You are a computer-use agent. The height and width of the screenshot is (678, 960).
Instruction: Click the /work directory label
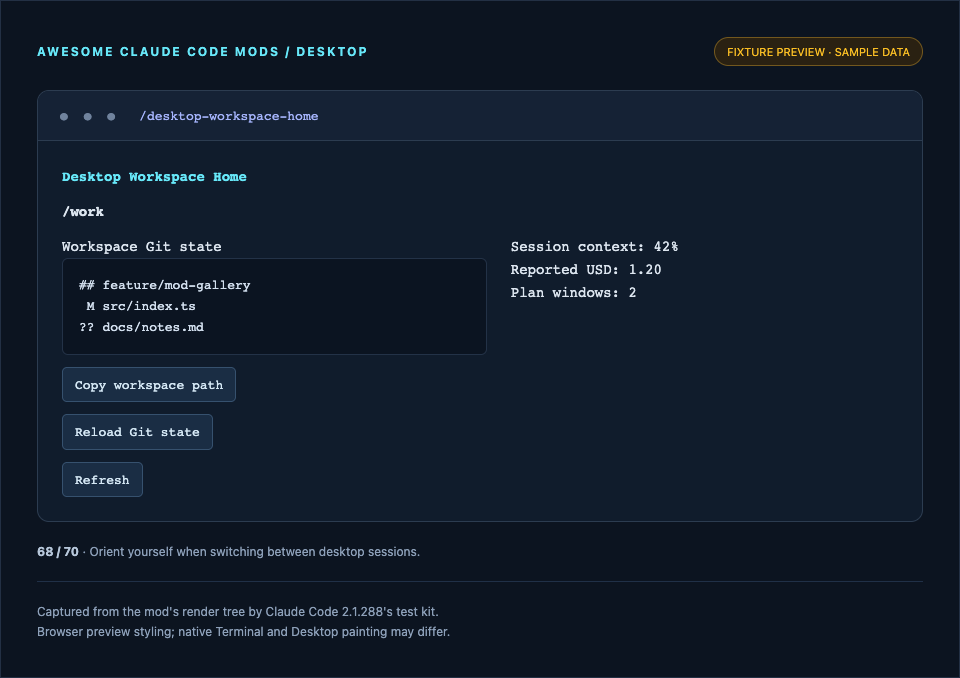coord(83,212)
